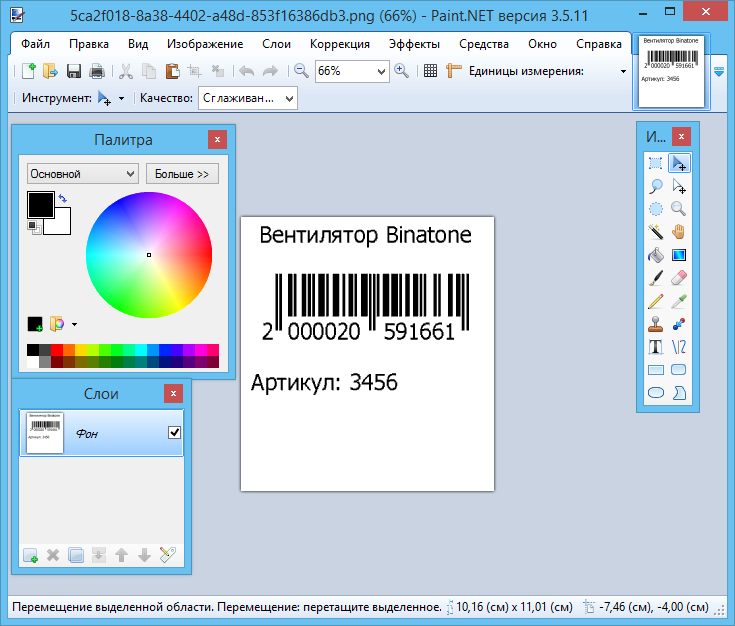The image size is (735, 626).
Task: Click the Save diskette icon
Action: coord(74,71)
